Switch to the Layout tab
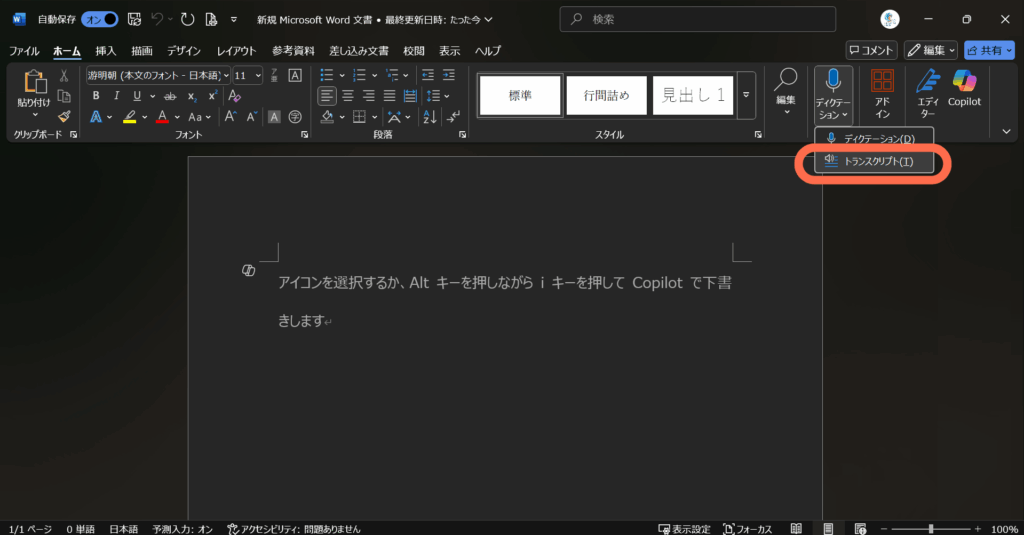This screenshot has height=535, width=1024. (x=236, y=51)
